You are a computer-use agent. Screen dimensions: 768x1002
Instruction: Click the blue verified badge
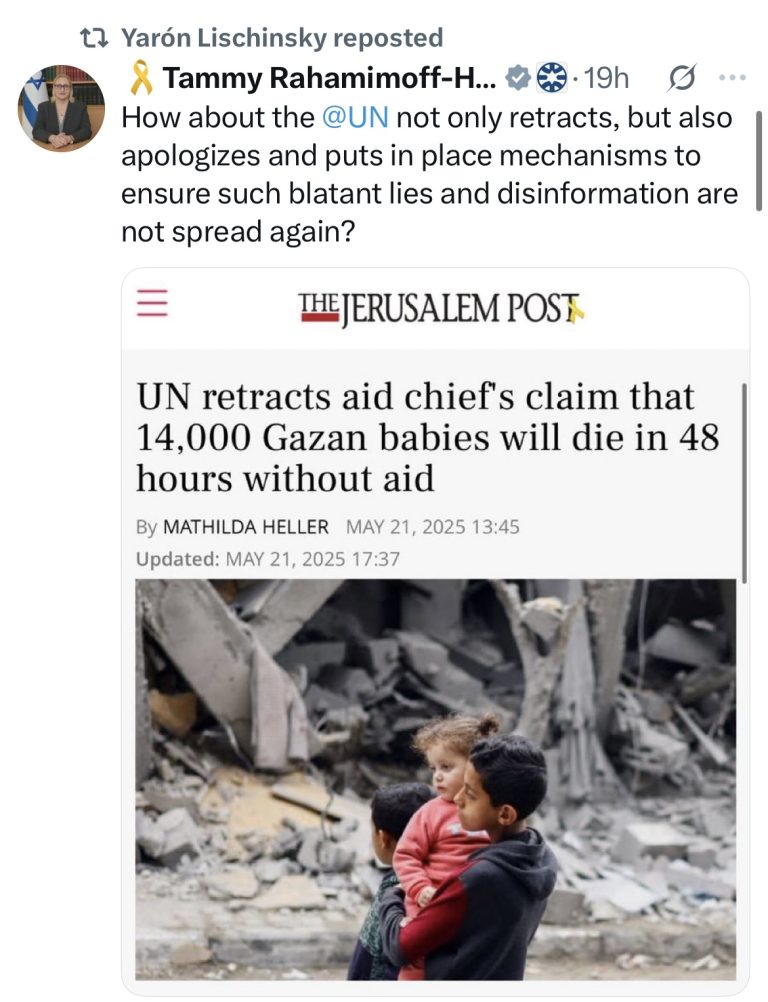[518, 78]
